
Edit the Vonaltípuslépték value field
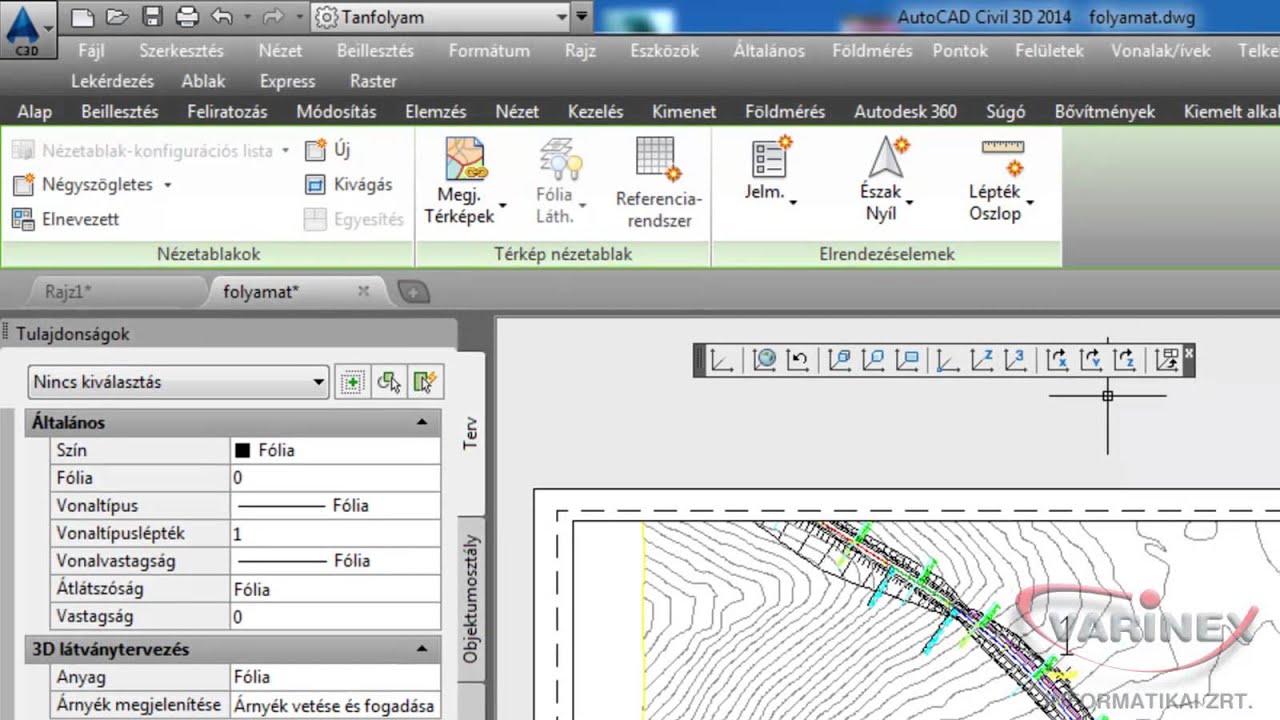335,534
